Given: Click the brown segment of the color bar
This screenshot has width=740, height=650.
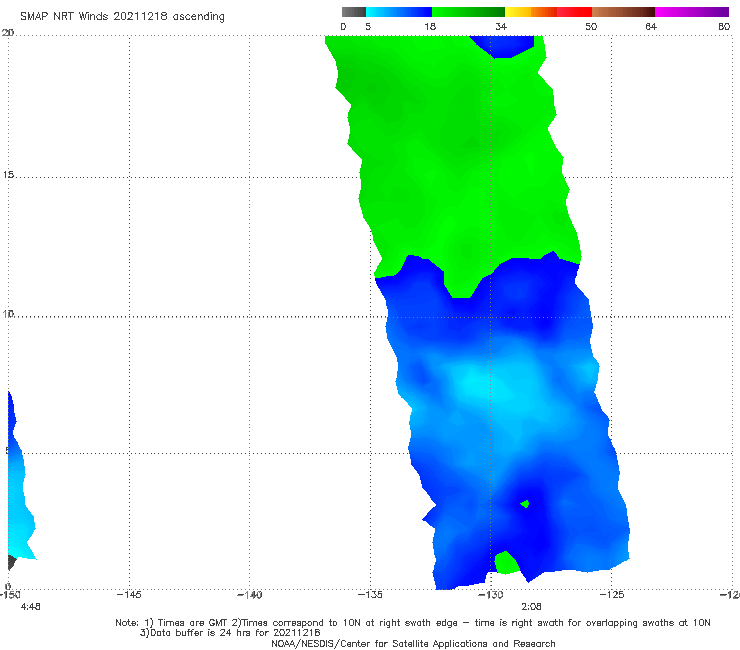Looking at the screenshot, I should 623,12.
